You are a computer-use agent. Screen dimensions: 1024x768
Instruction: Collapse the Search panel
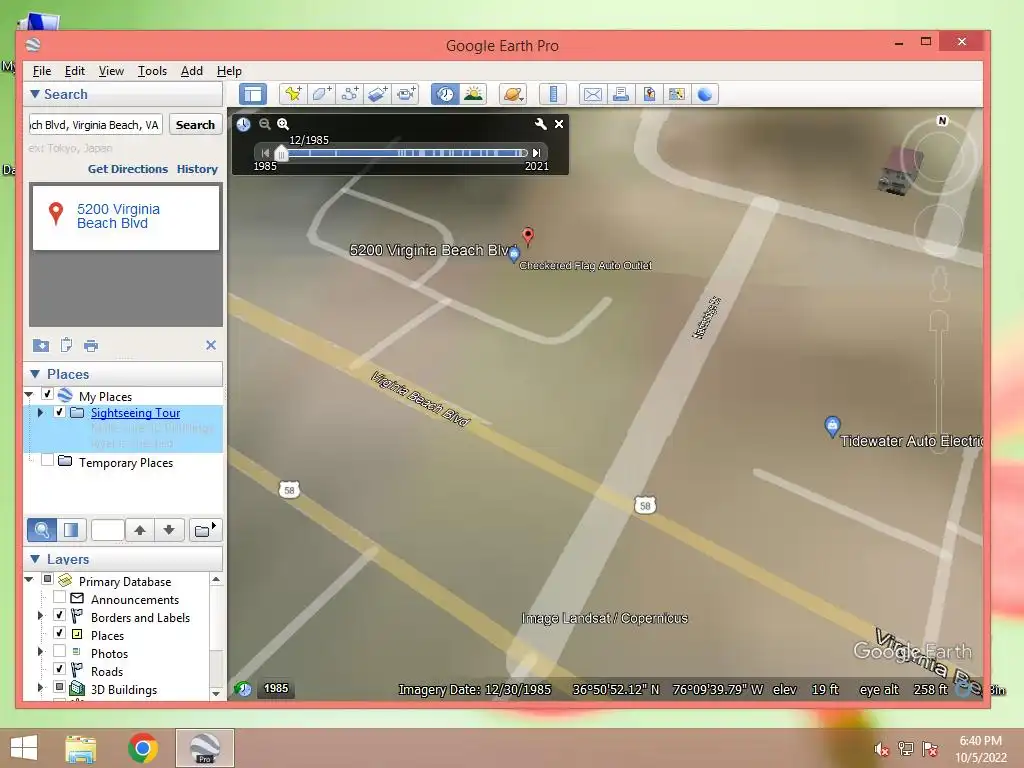tap(35, 94)
